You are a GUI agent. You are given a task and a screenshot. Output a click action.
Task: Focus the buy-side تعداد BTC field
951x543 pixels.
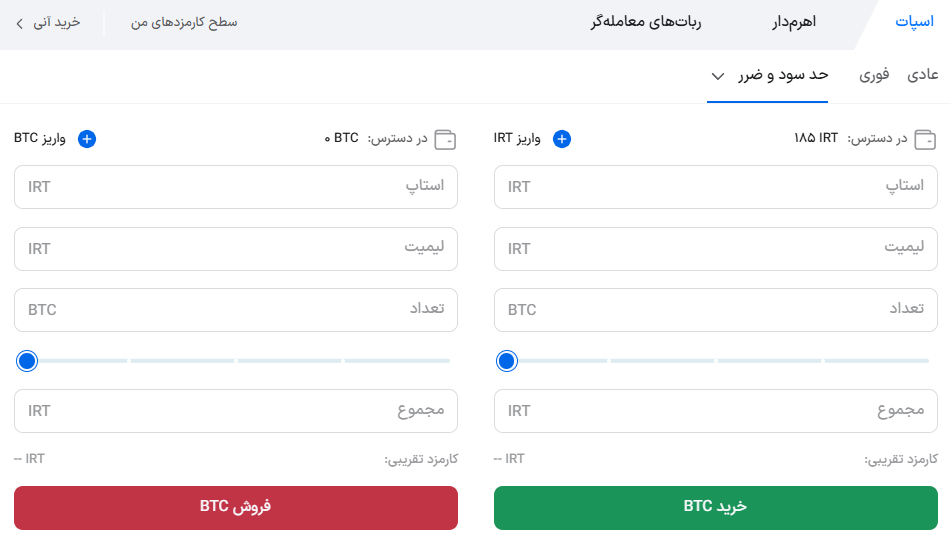tap(715, 310)
